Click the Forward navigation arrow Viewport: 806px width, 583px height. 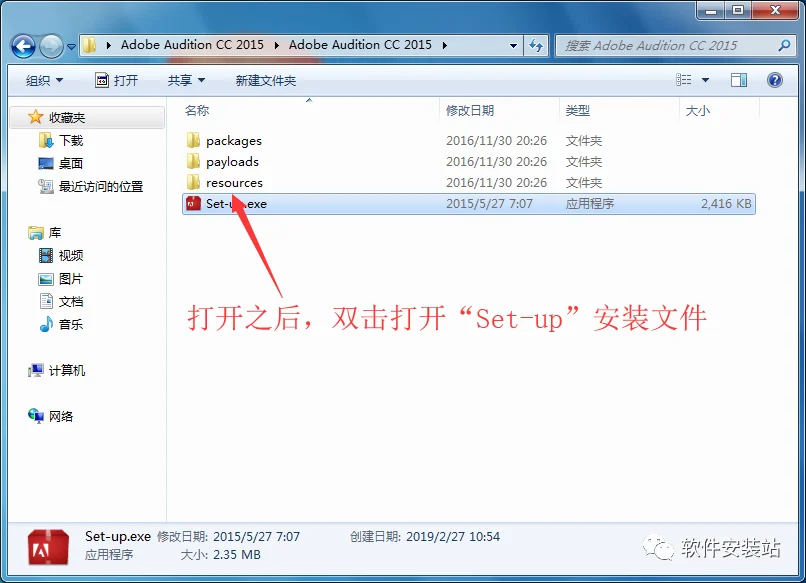pyautogui.click(x=51, y=46)
